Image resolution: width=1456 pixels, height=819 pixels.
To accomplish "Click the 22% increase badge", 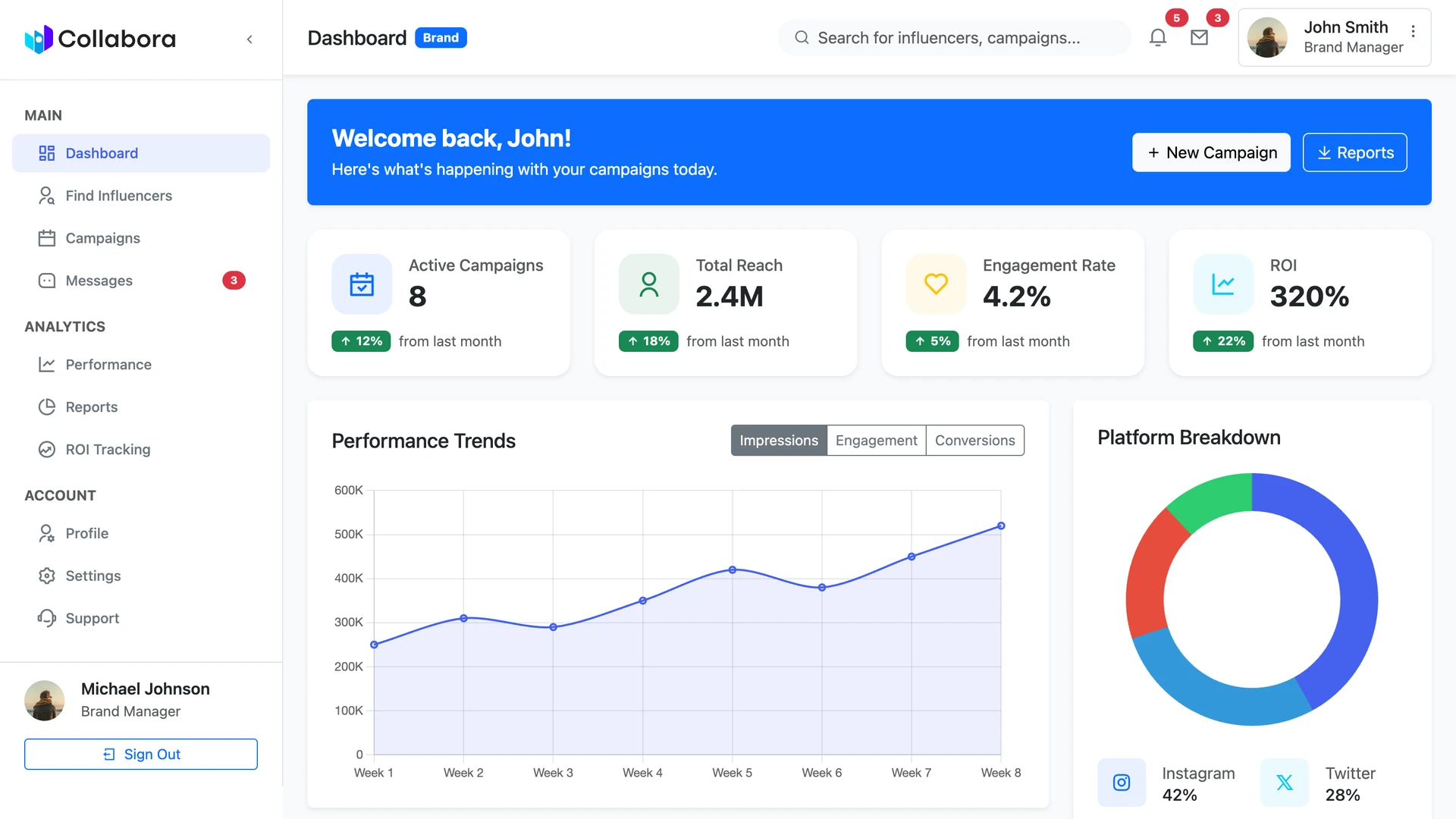I will pyautogui.click(x=1223, y=341).
